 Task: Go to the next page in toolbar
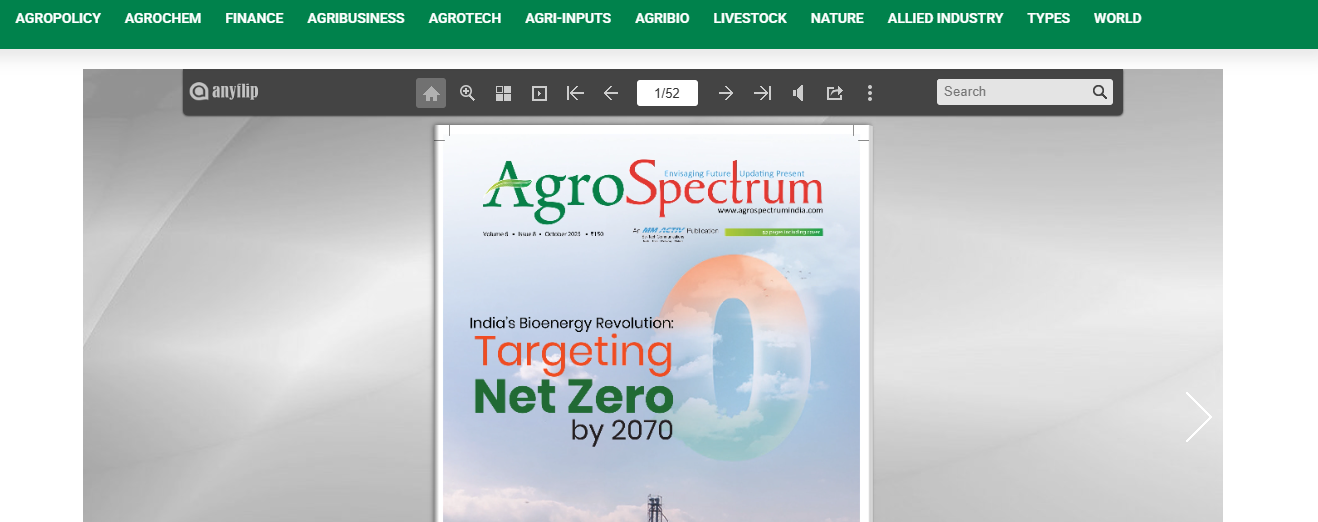click(x=726, y=93)
